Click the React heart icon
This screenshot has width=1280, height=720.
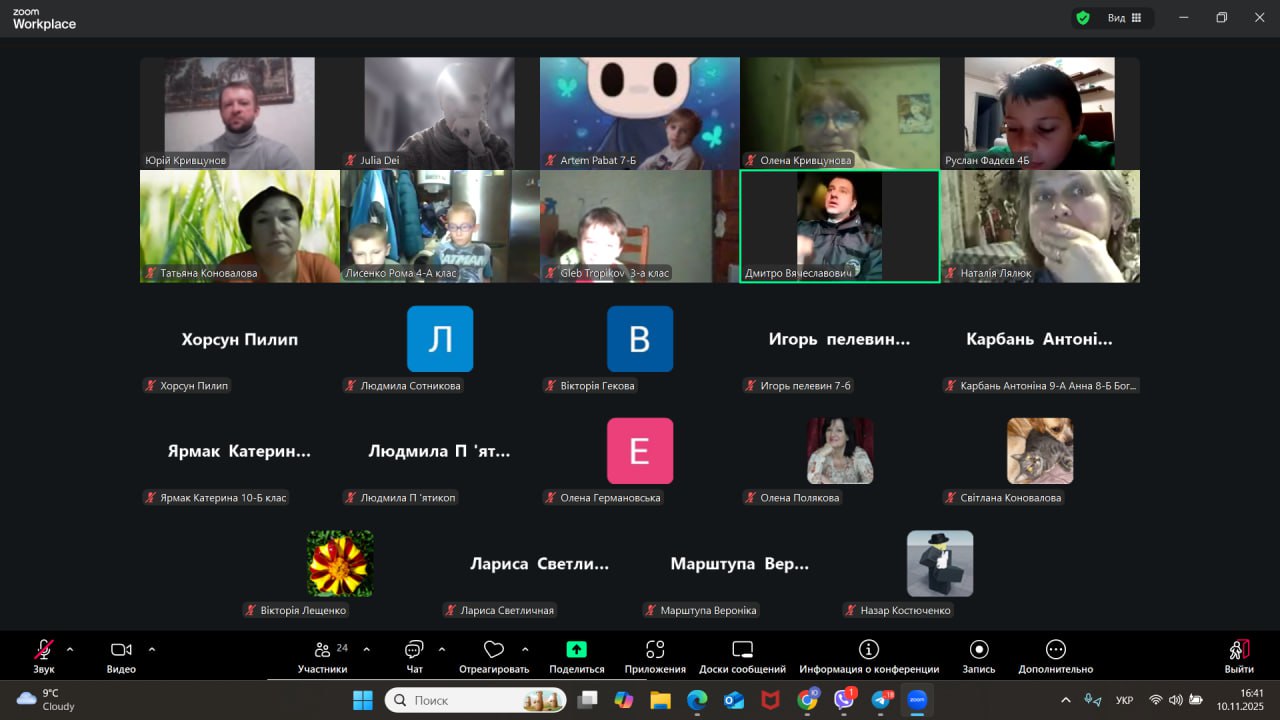point(493,650)
